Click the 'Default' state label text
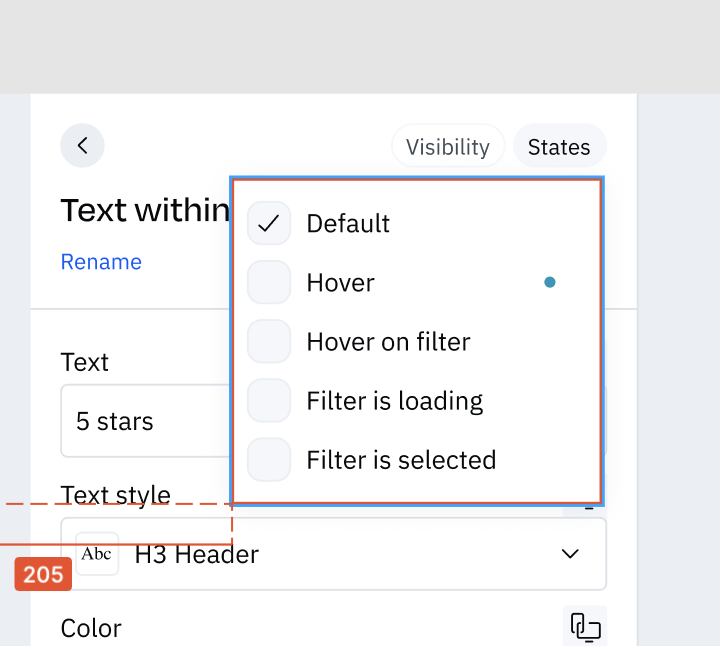The width and height of the screenshot is (720, 646). tap(348, 224)
